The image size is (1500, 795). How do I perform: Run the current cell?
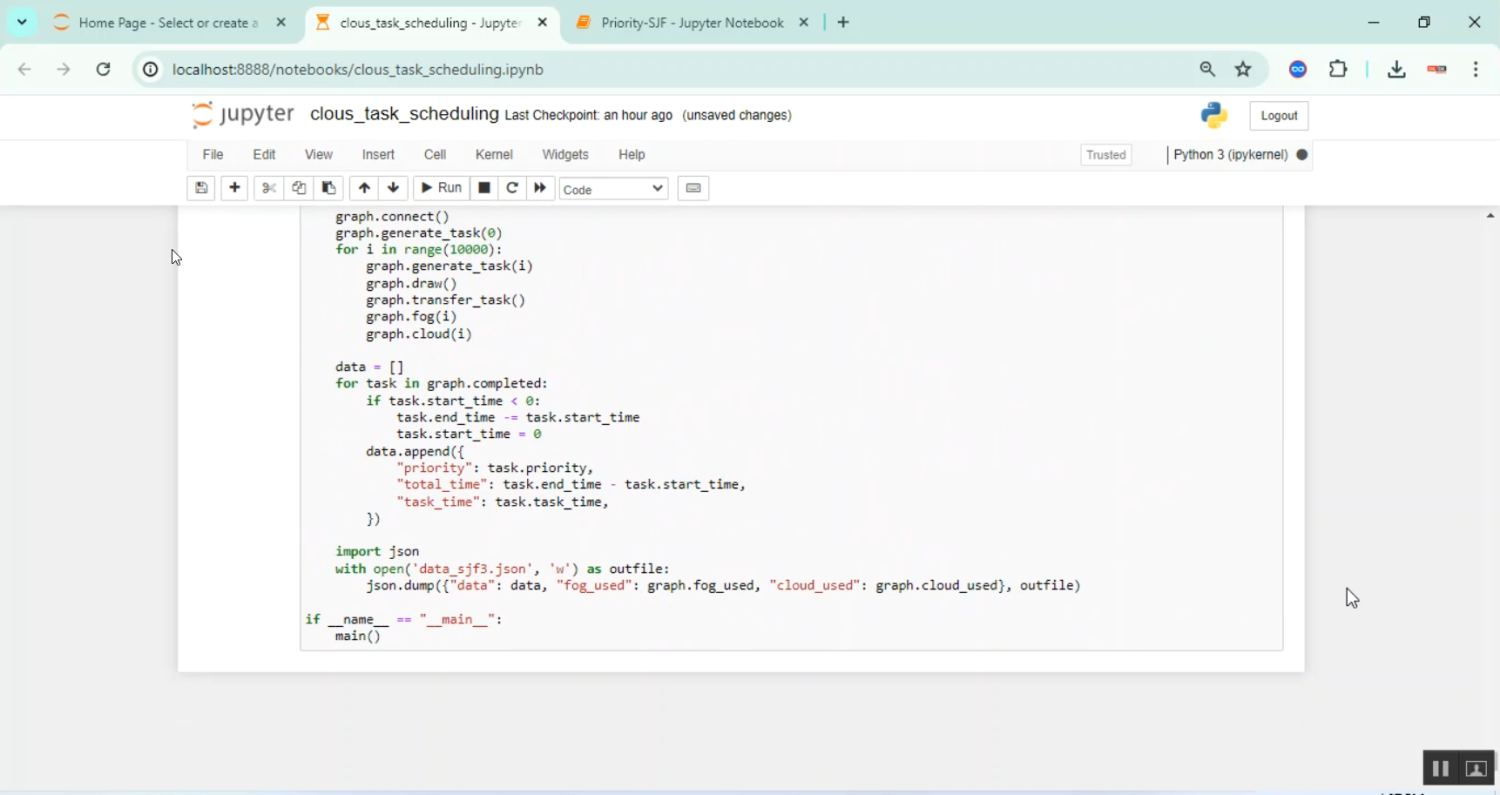click(x=440, y=188)
